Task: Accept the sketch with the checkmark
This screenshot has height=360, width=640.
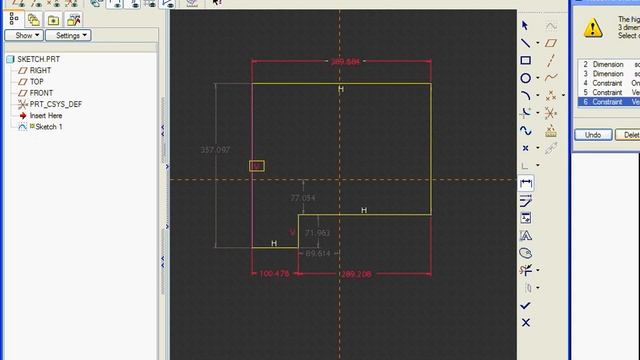Action: 525,305
